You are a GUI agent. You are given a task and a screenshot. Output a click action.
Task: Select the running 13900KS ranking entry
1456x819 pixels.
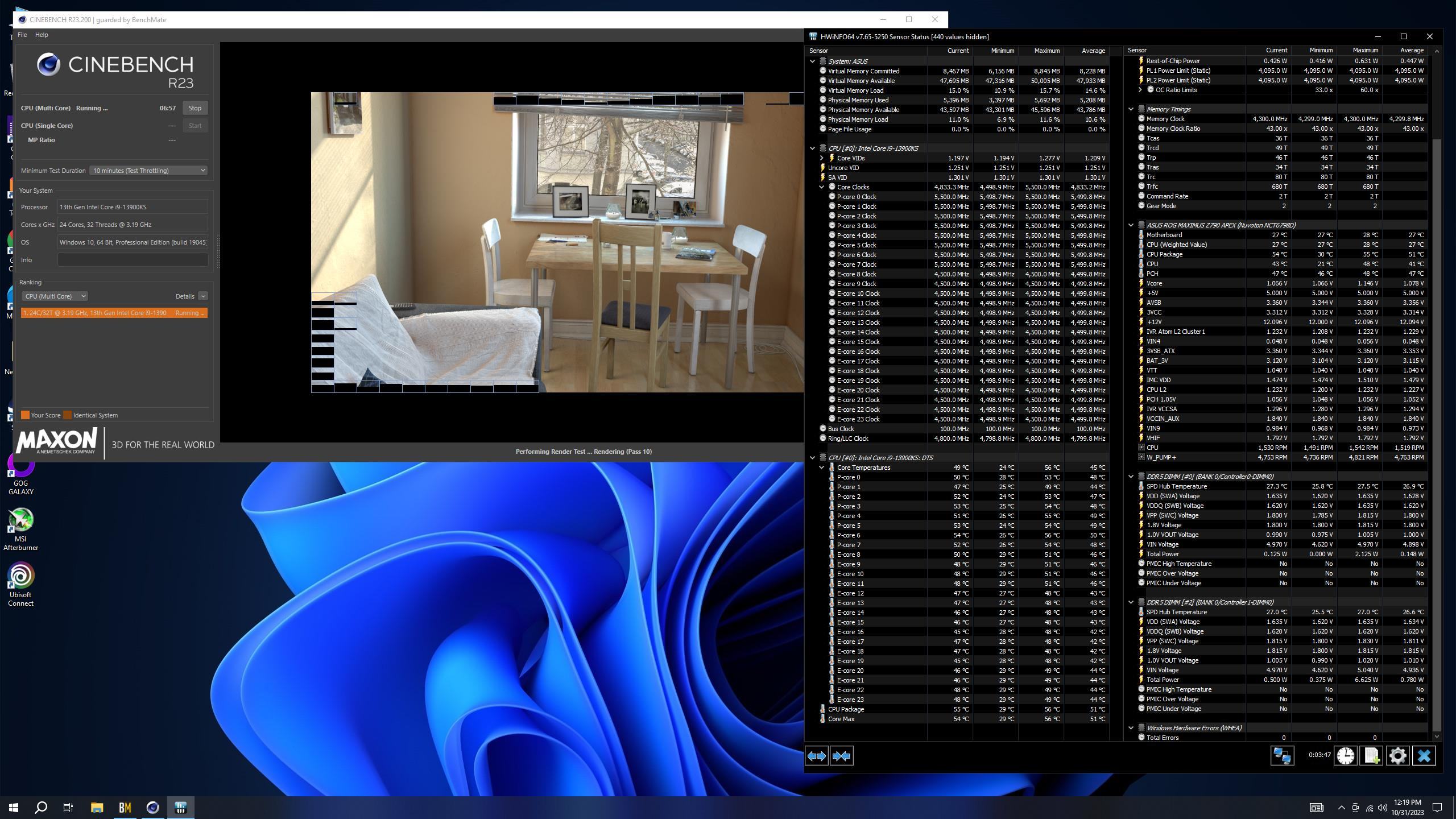coord(114,313)
